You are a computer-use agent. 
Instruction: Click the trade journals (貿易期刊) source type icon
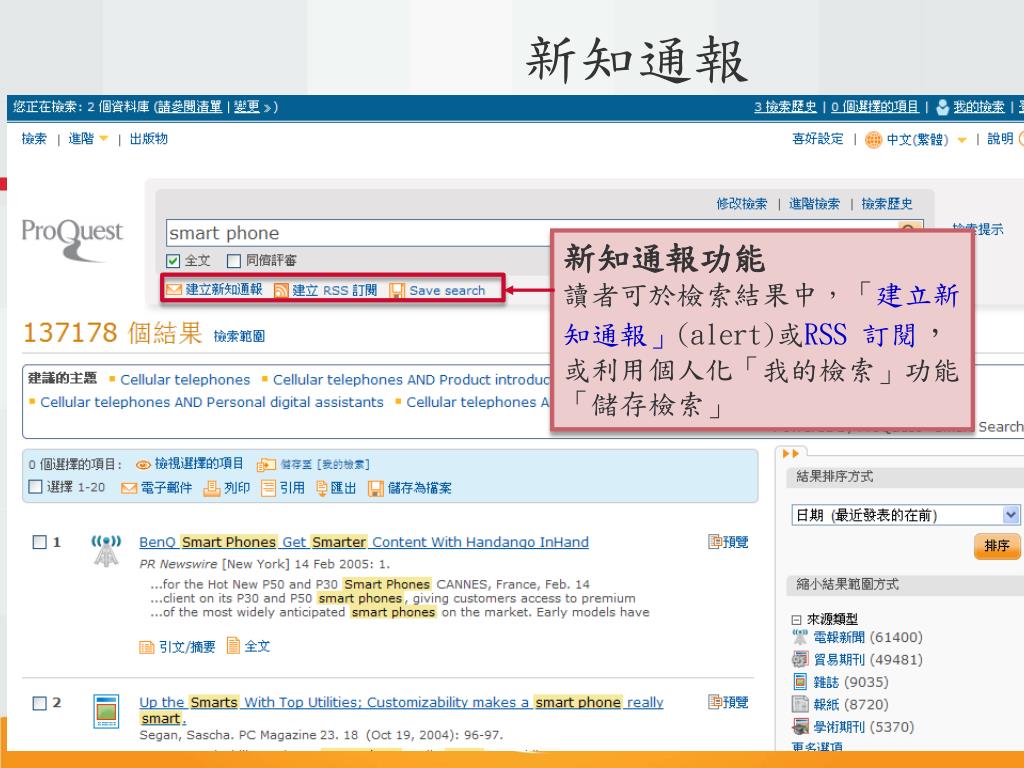[x=800, y=659]
